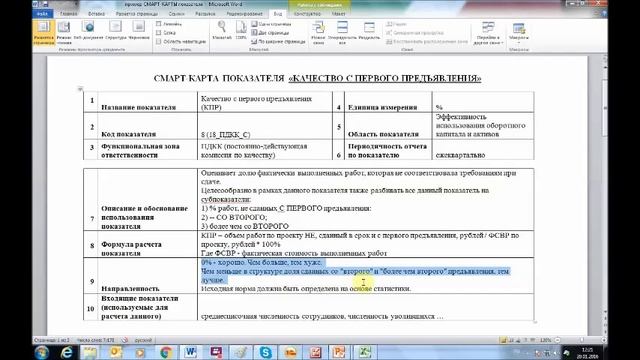The width and height of the screenshot is (640, 360).
Task: Open the References (Ссылки) tab
Action: pos(176,14)
